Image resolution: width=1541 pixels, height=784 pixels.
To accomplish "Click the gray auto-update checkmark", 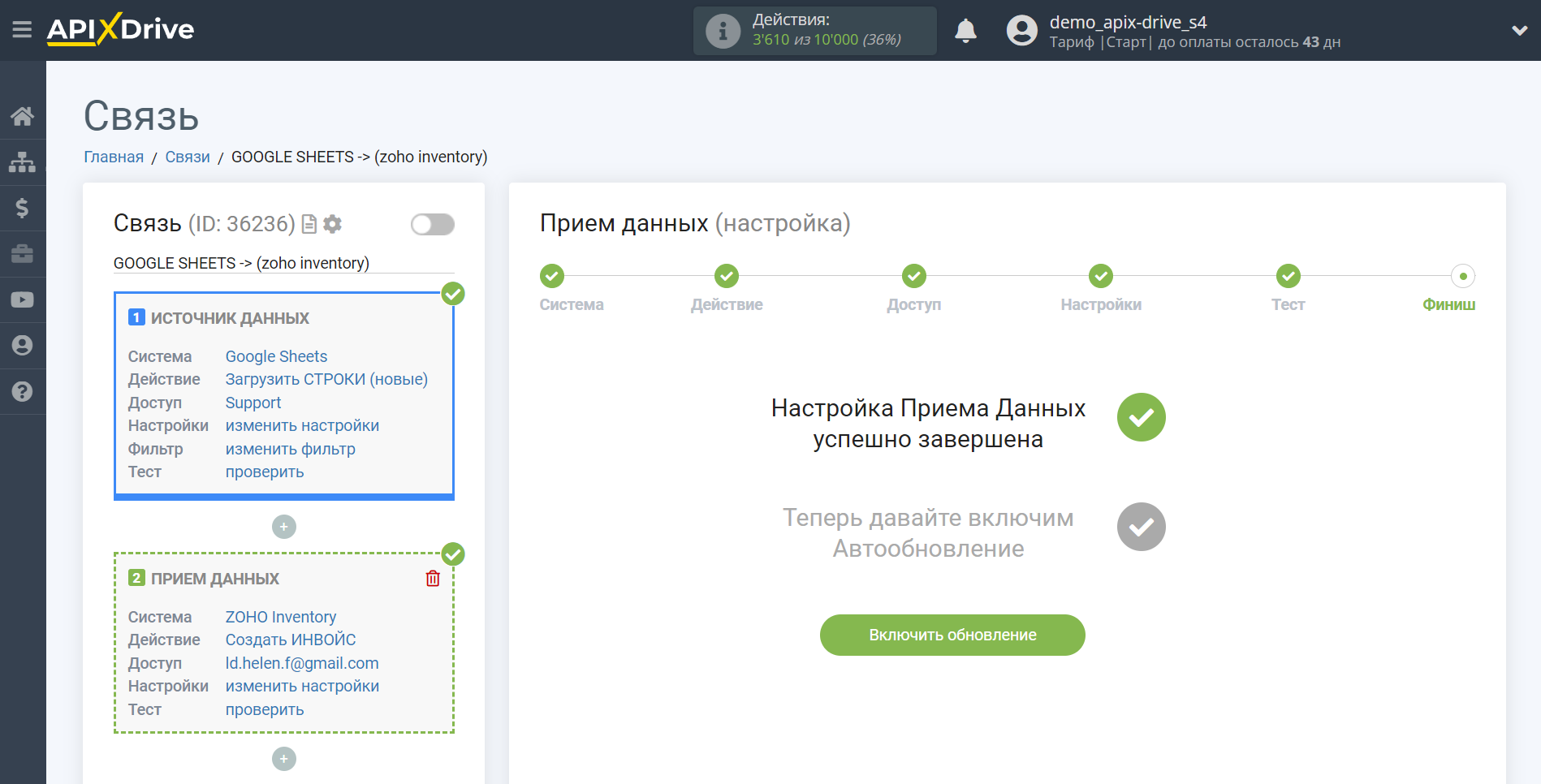I will click(1141, 527).
